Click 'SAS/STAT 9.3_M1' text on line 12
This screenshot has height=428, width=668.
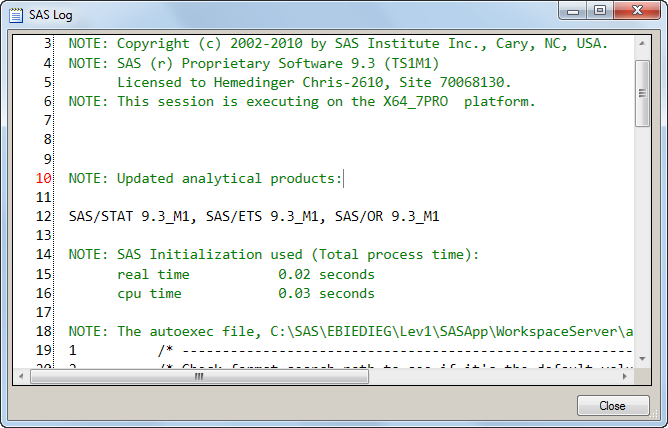click(x=129, y=216)
